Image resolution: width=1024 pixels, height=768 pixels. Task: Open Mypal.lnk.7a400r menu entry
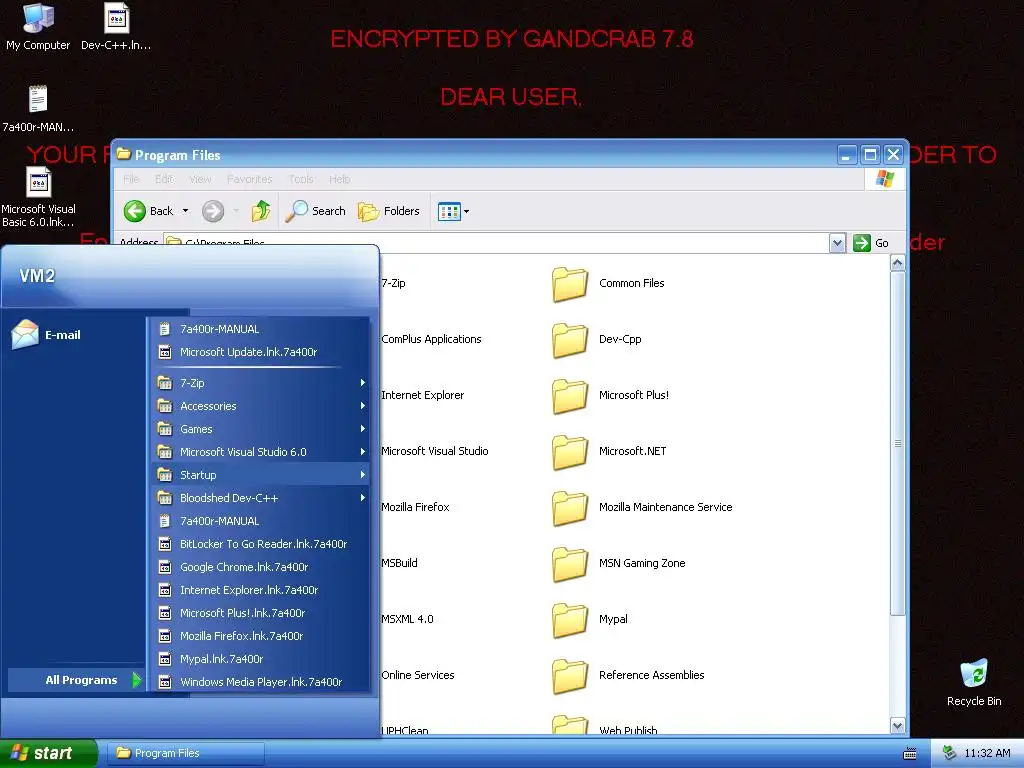pyautogui.click(x=260, y=659)
